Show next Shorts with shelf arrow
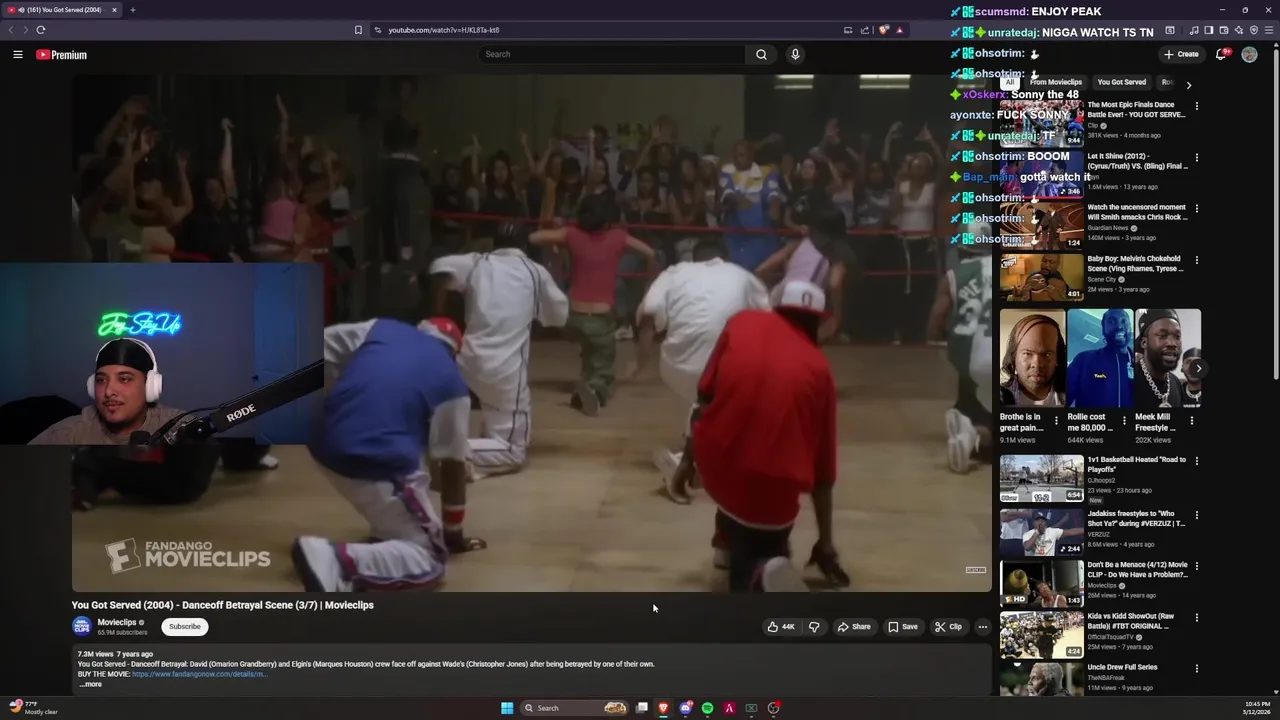1280x720 pixels. click(1199, 368)
